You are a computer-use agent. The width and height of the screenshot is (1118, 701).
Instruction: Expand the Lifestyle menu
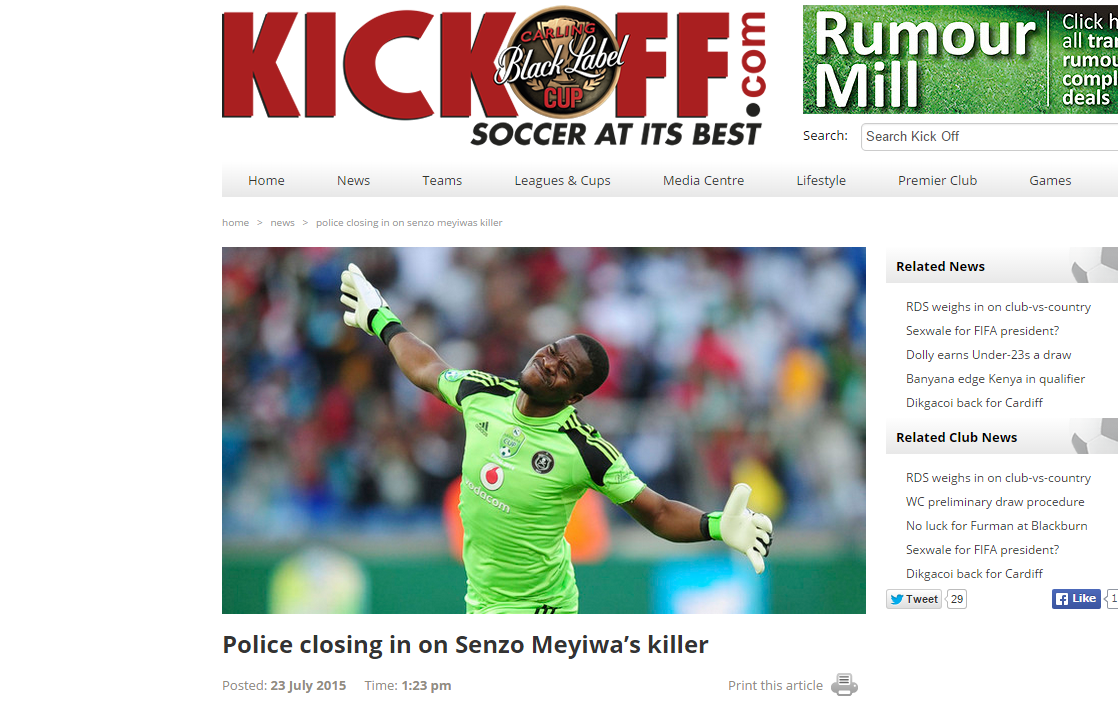821,180
